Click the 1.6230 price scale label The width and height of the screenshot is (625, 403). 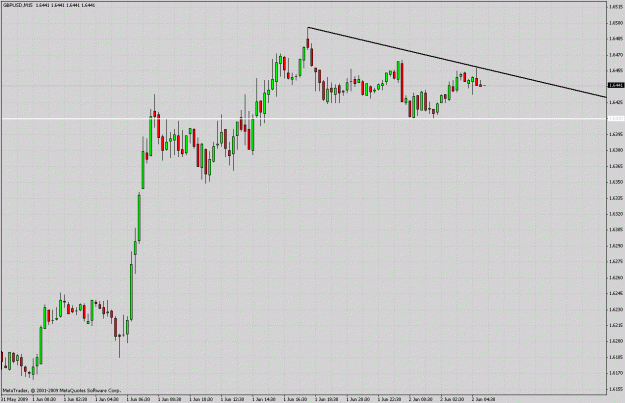pos(616,309)
